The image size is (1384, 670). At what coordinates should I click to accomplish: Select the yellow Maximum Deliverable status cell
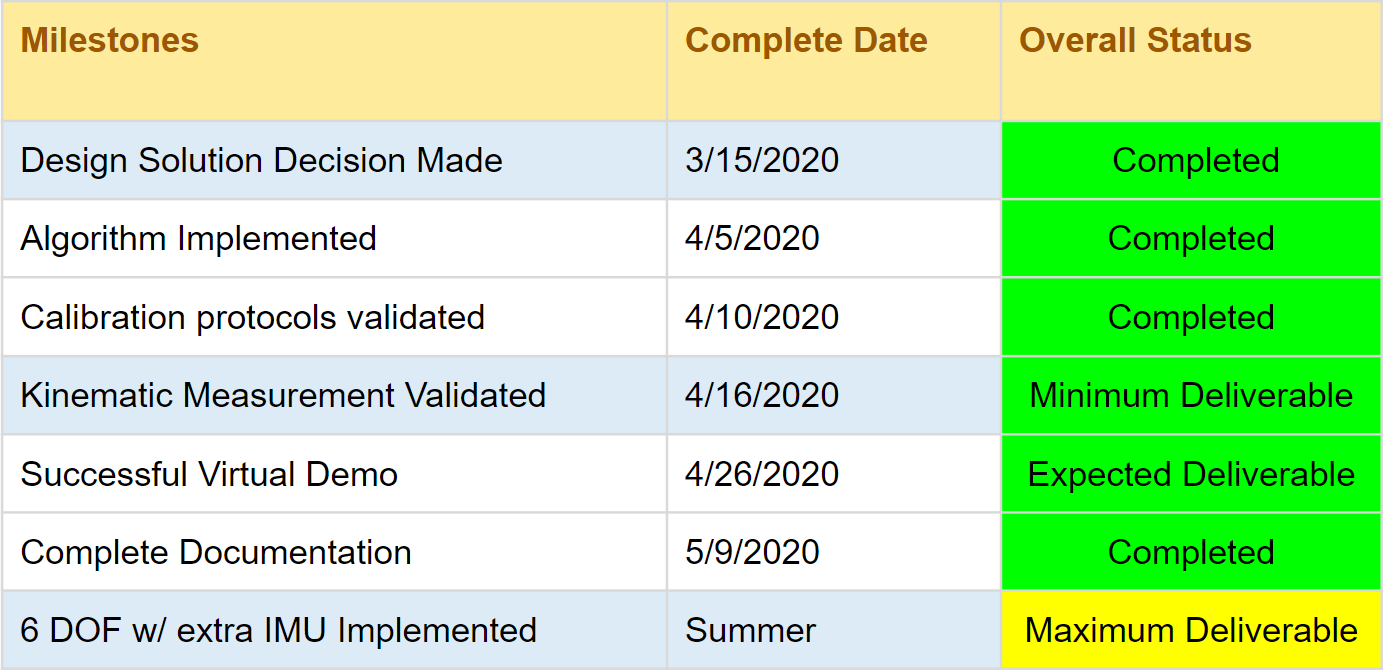1191,631
